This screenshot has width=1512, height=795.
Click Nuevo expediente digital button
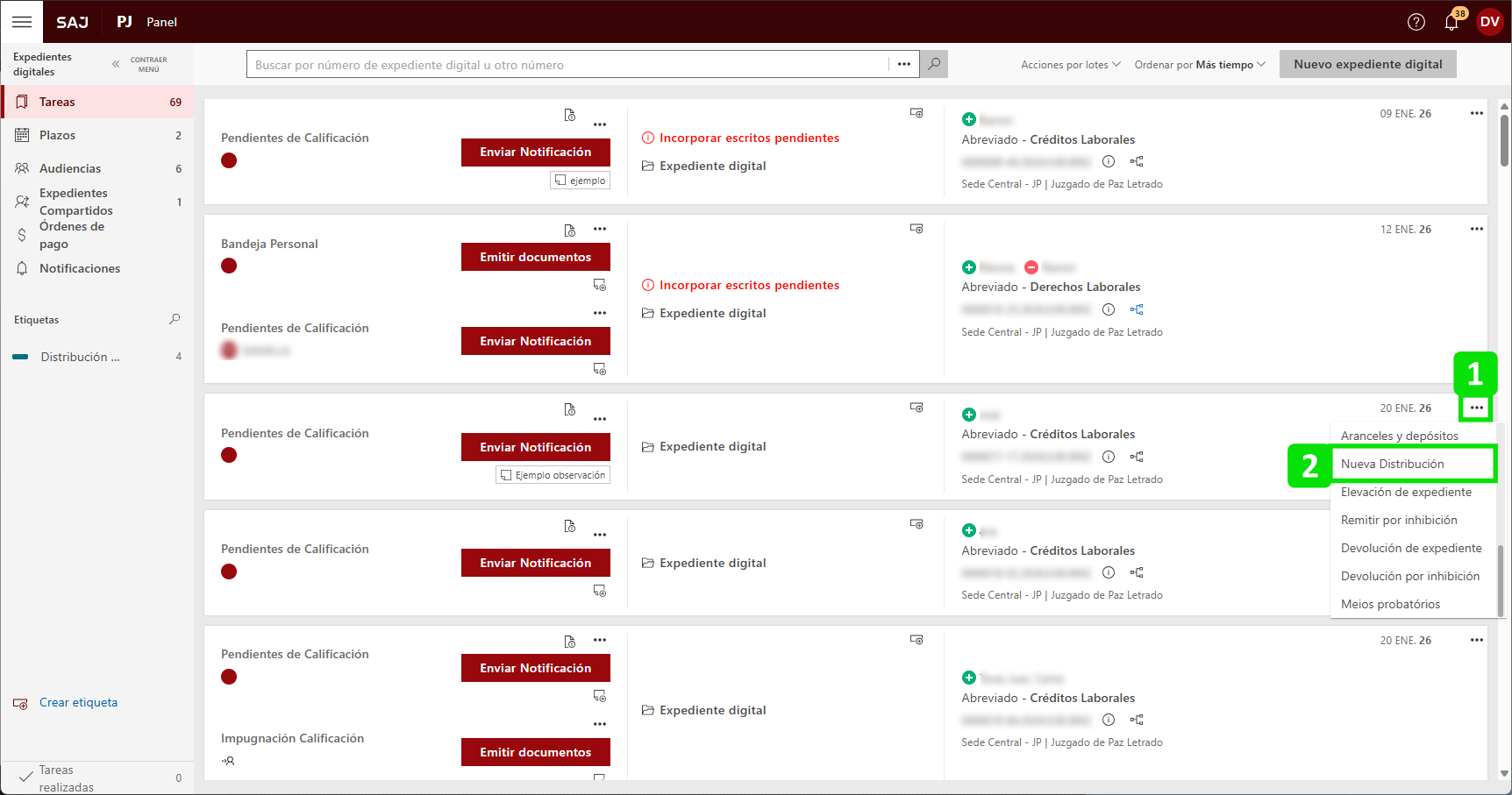[x=1367, y=64]
